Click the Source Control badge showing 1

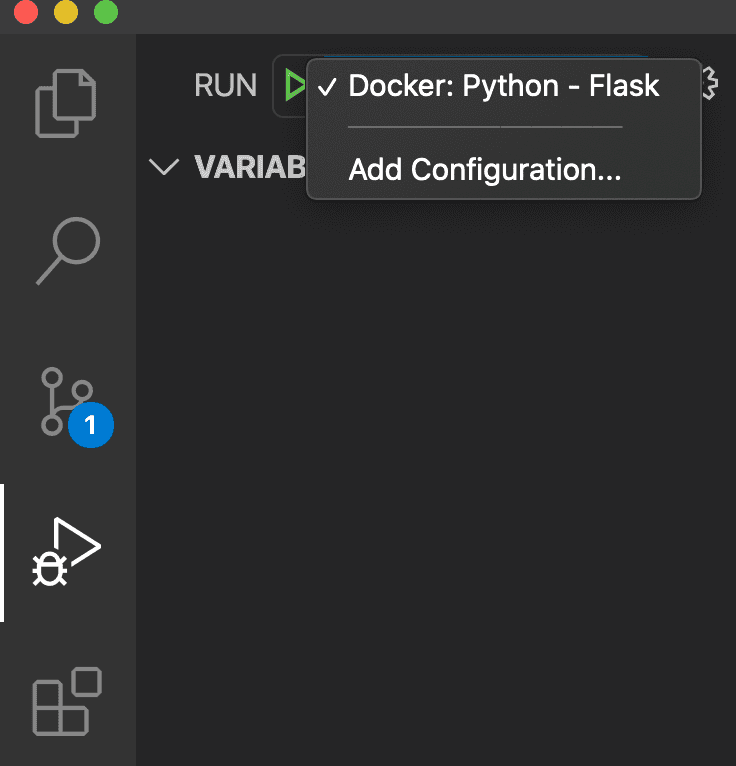point(91,425)
